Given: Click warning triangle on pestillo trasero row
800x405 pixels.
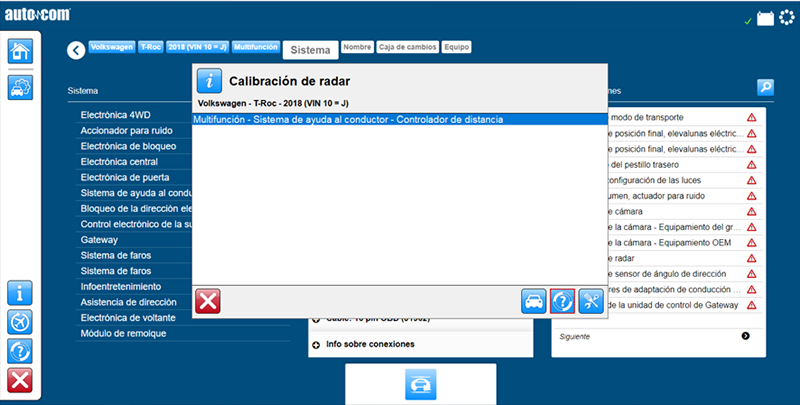Looking at the screenshot, I should (751, 165).
